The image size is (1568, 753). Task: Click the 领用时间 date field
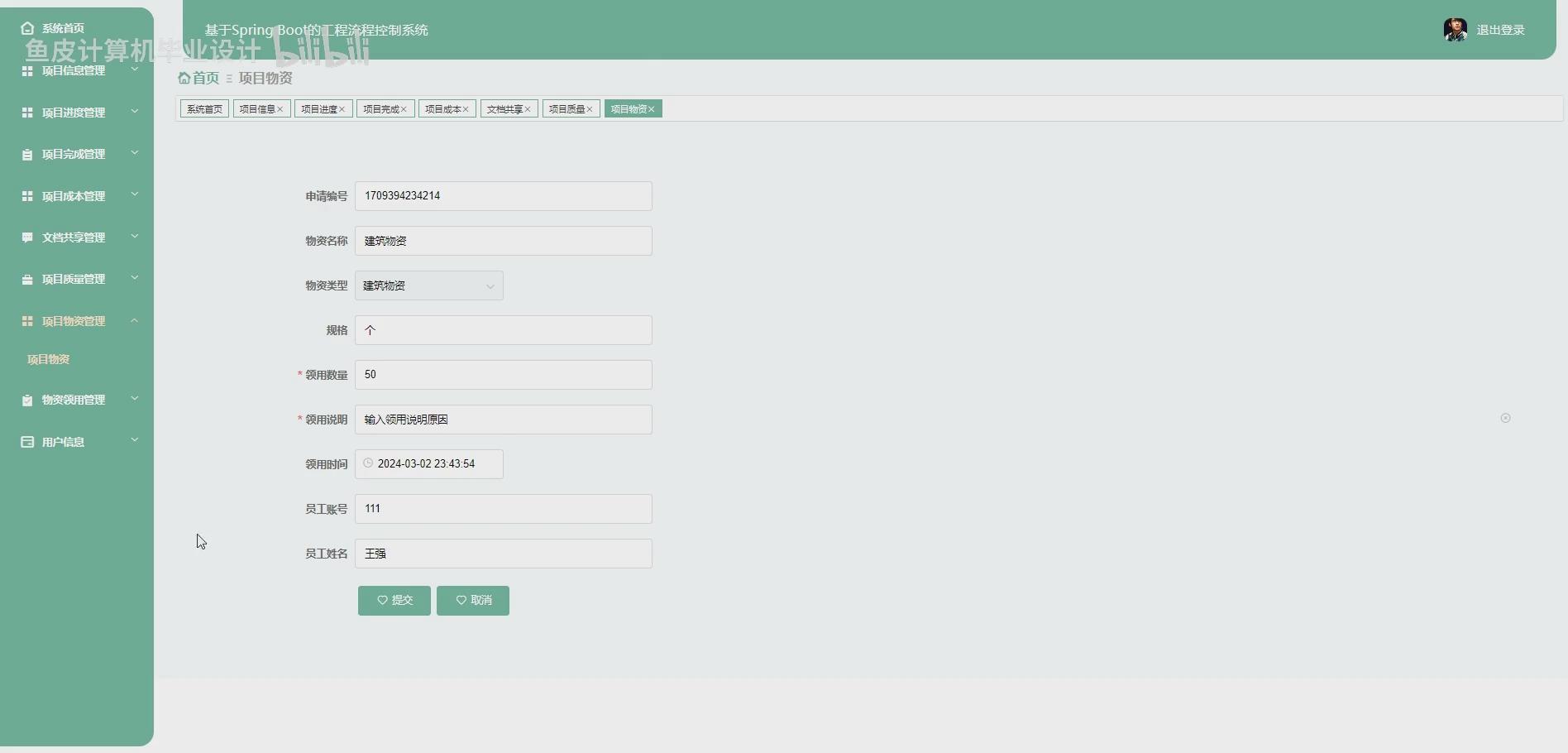[429, 464]
